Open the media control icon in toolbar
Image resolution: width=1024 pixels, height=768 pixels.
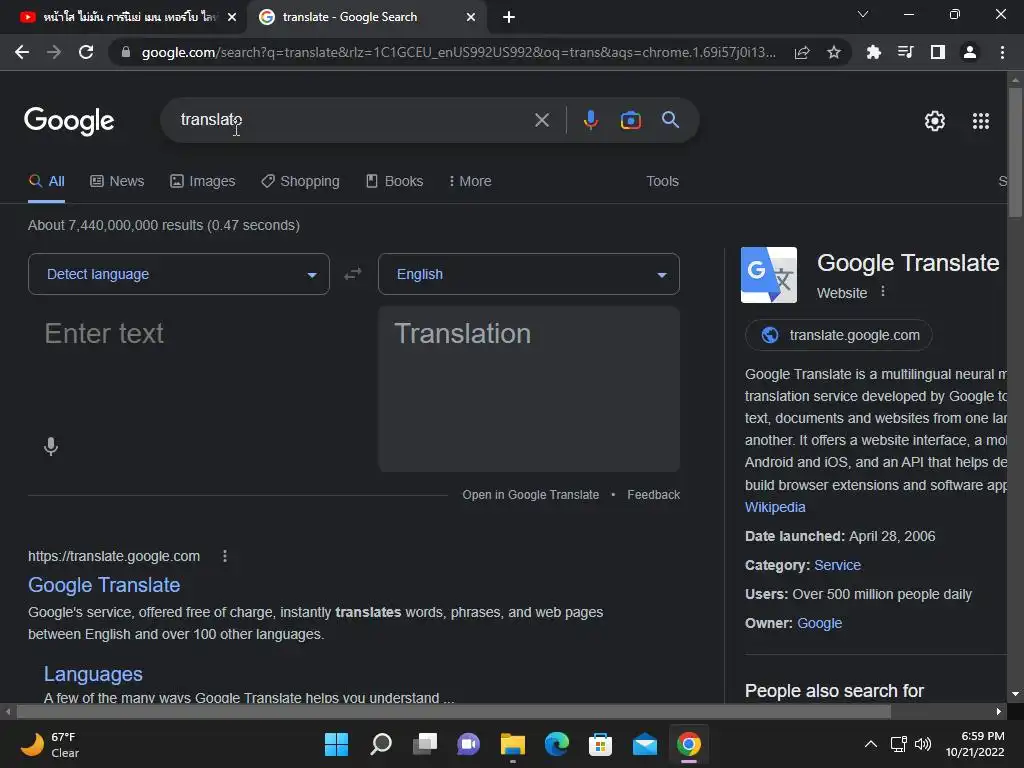pos(905,52)
